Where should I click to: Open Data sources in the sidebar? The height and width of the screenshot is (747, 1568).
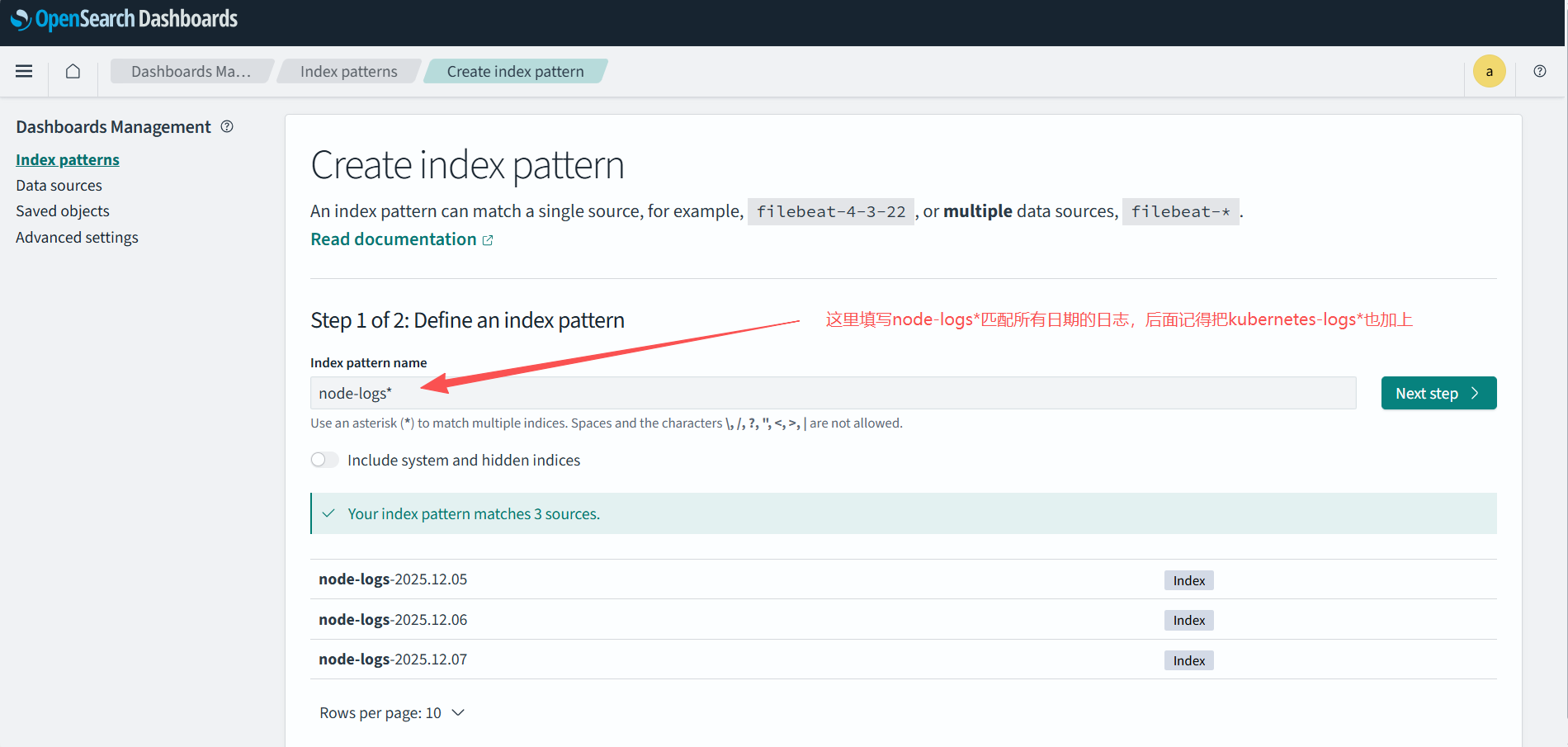coord(59,185)
